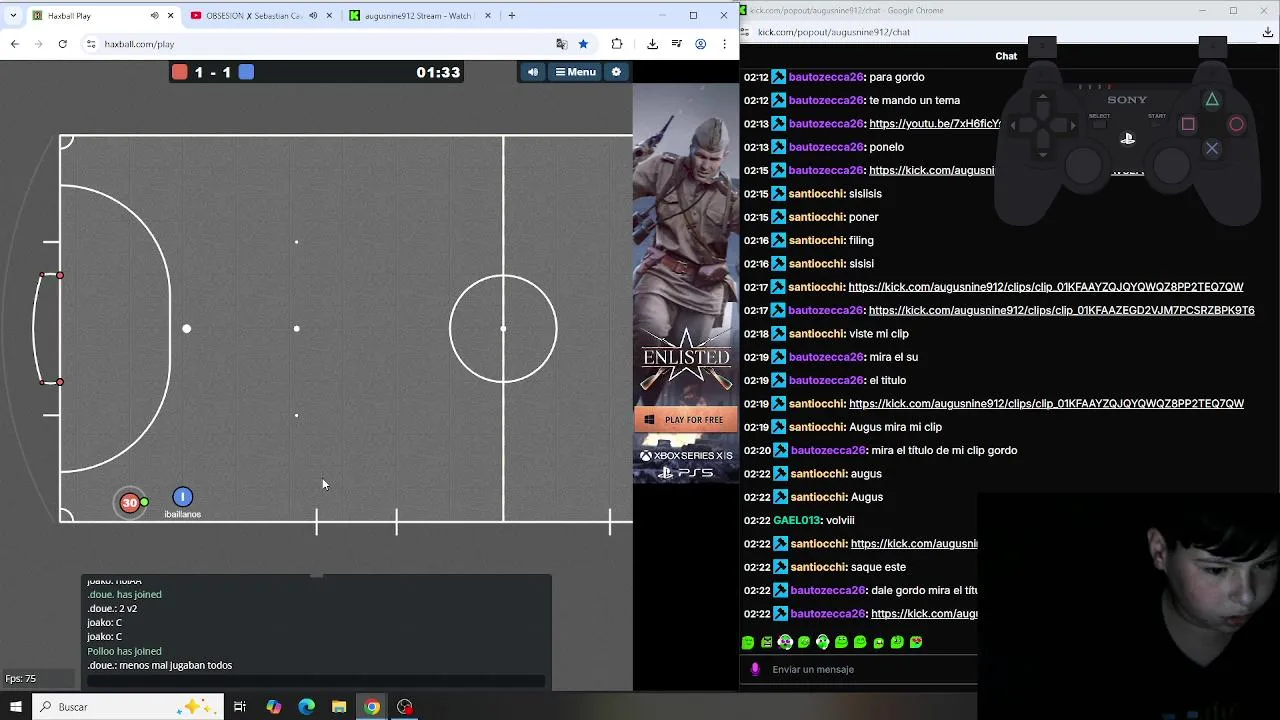Click the Chat header in Kick popout
Image resolution: width=1280 pixels, height=720 pixels.
point(1006,56)
